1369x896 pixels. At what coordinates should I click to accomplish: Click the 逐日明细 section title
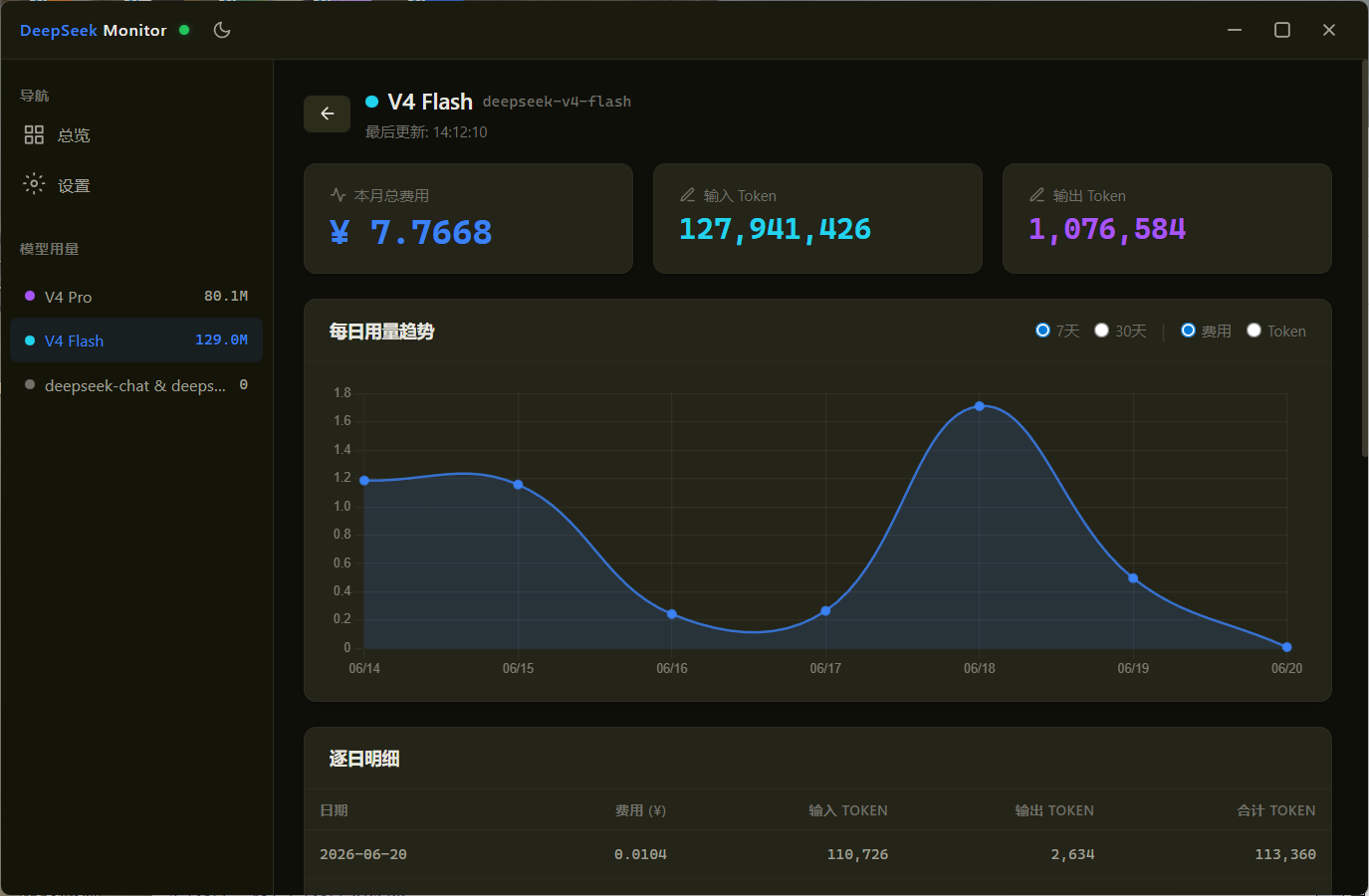point(364,759)
